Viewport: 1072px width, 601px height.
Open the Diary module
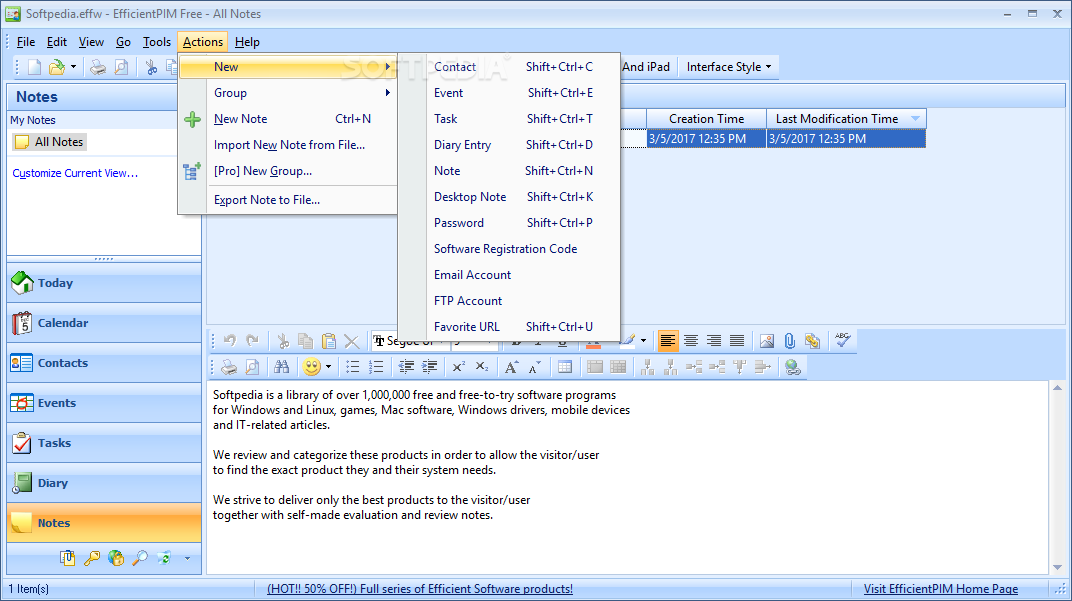point(104,483)
